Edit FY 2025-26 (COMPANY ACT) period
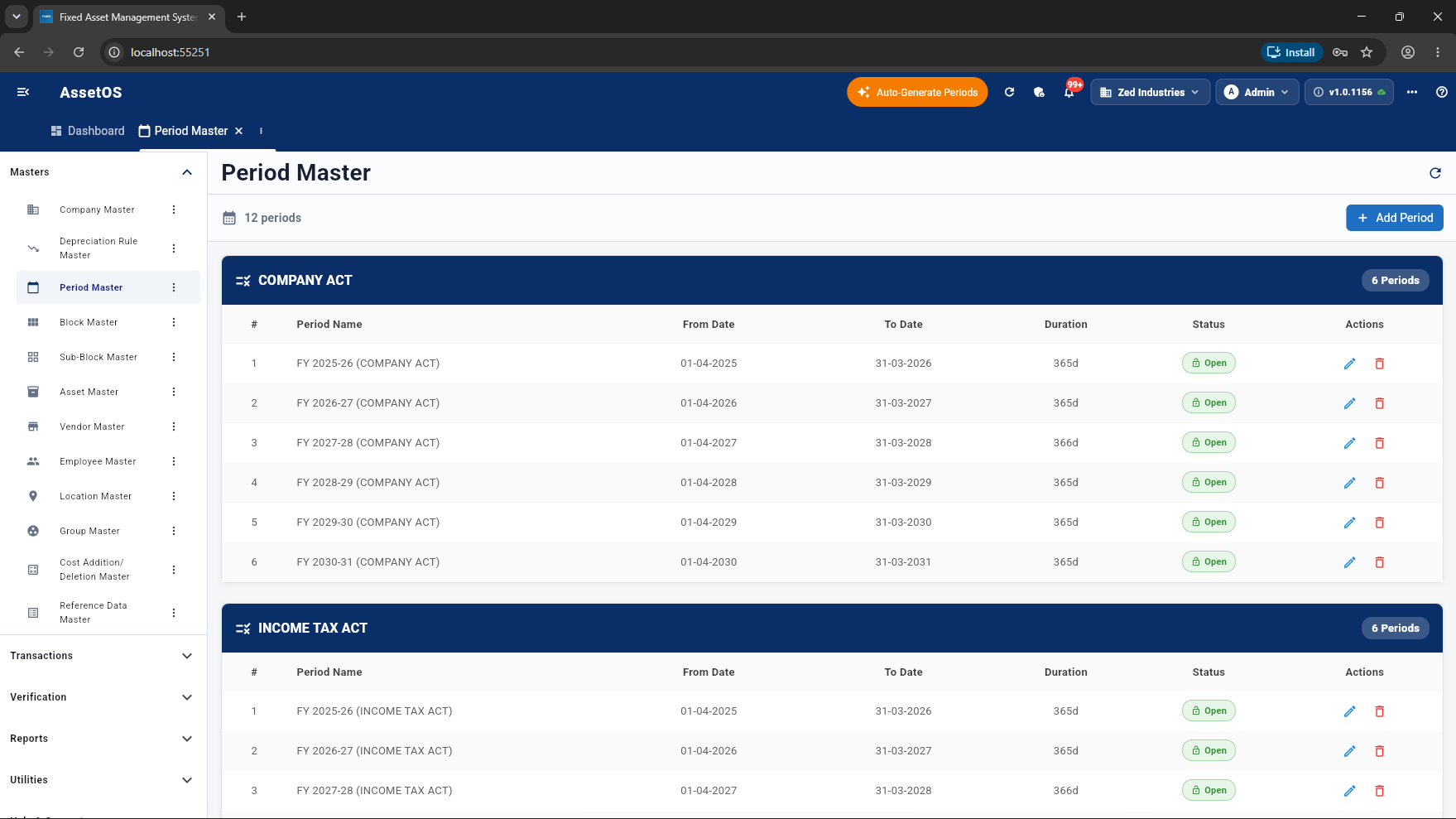Image resolution: width=1456 pixels, height=819 pixels. [x=1349, y=364]
